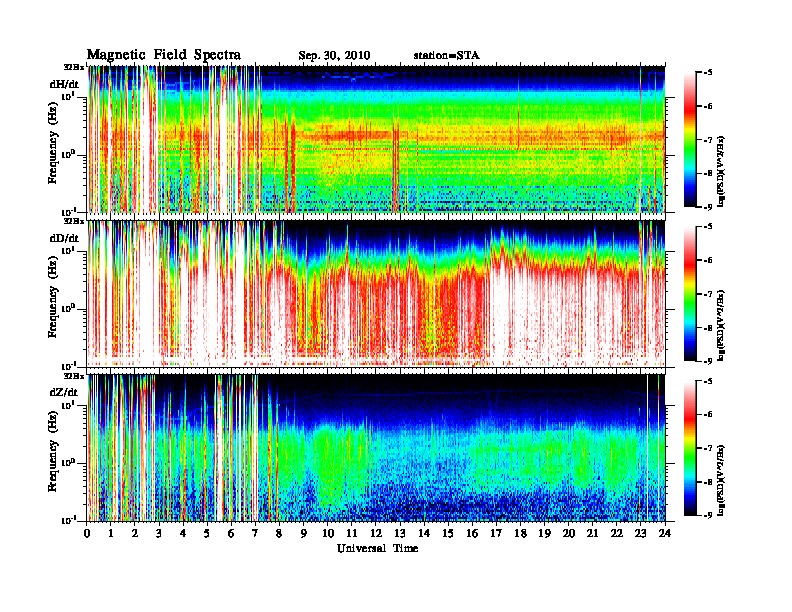Screen dimensions: 792x612
Task: Click hour 16 on the Universal Time axis
Action: coord(472,534)
